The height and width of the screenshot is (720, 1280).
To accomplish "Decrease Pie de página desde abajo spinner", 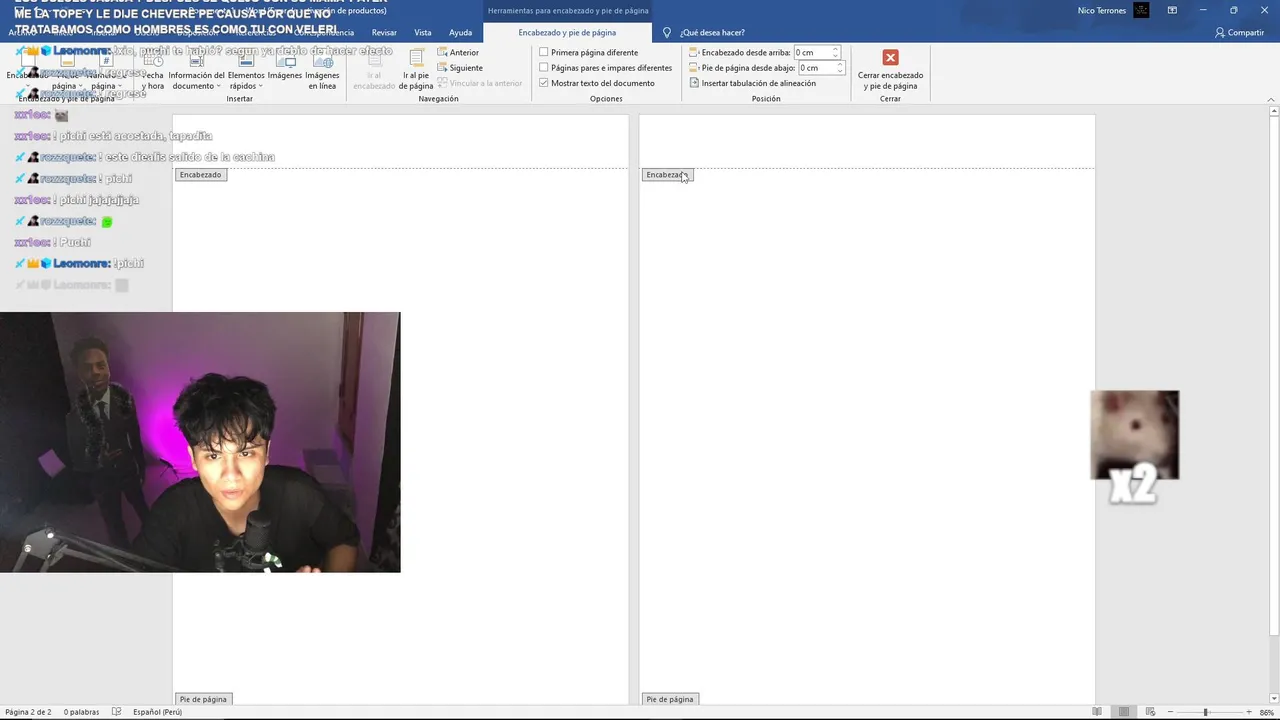I will click(x=840, y=71).
